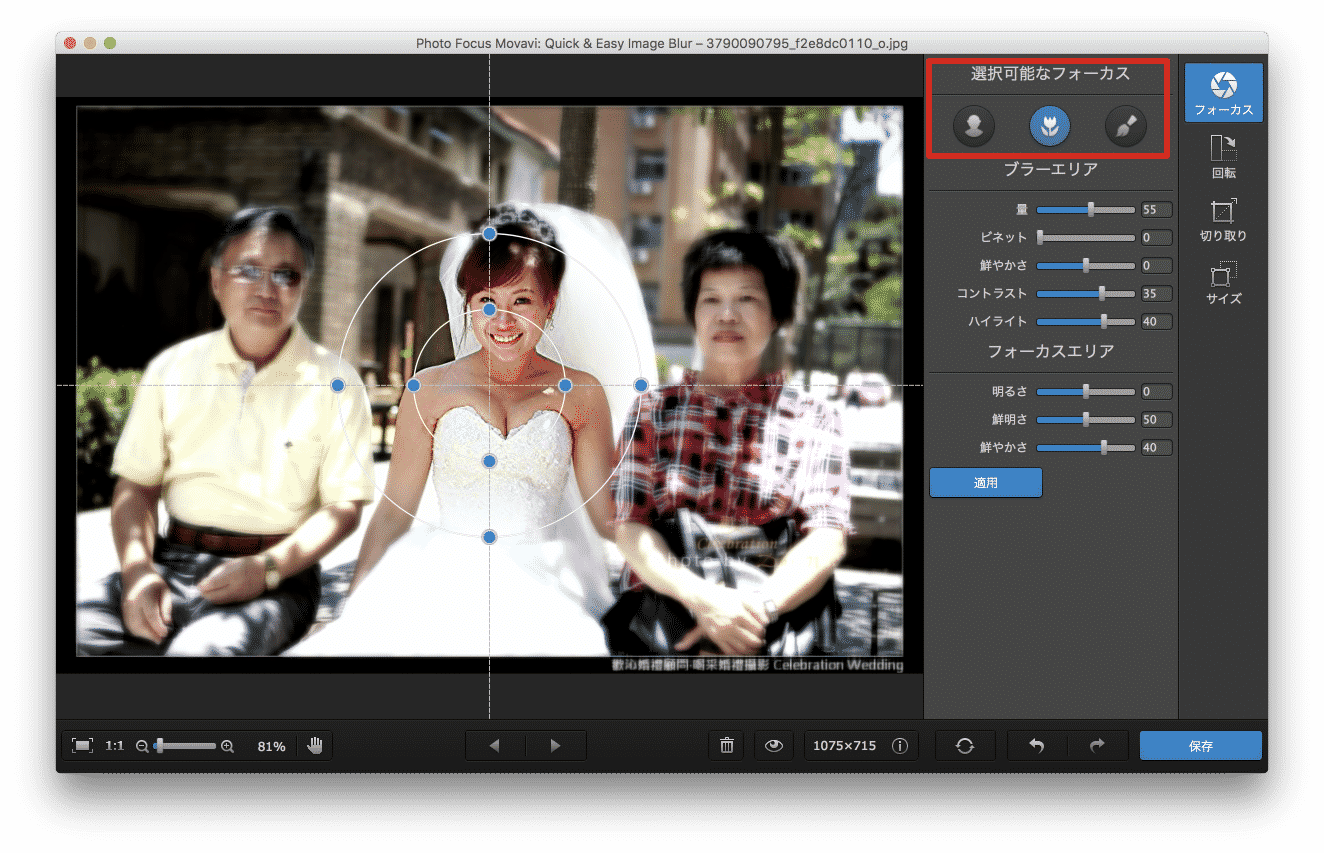Click the zoom out magnifier icon
Viewport: 1324px width, 853px height.
(142, 746)
